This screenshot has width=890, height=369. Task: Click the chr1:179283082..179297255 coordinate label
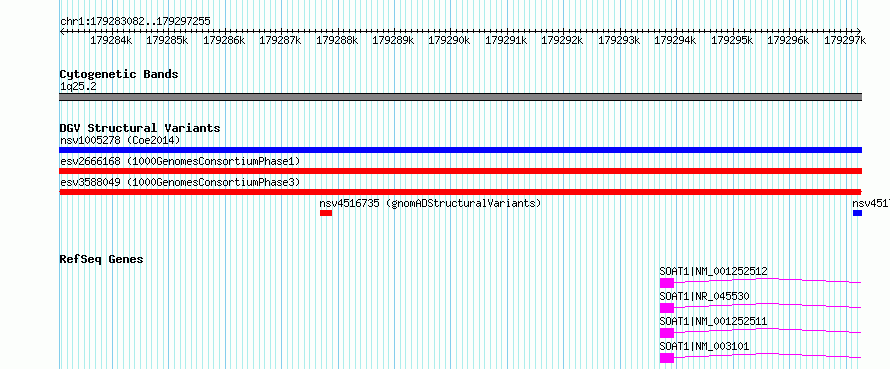click(135, 22)
